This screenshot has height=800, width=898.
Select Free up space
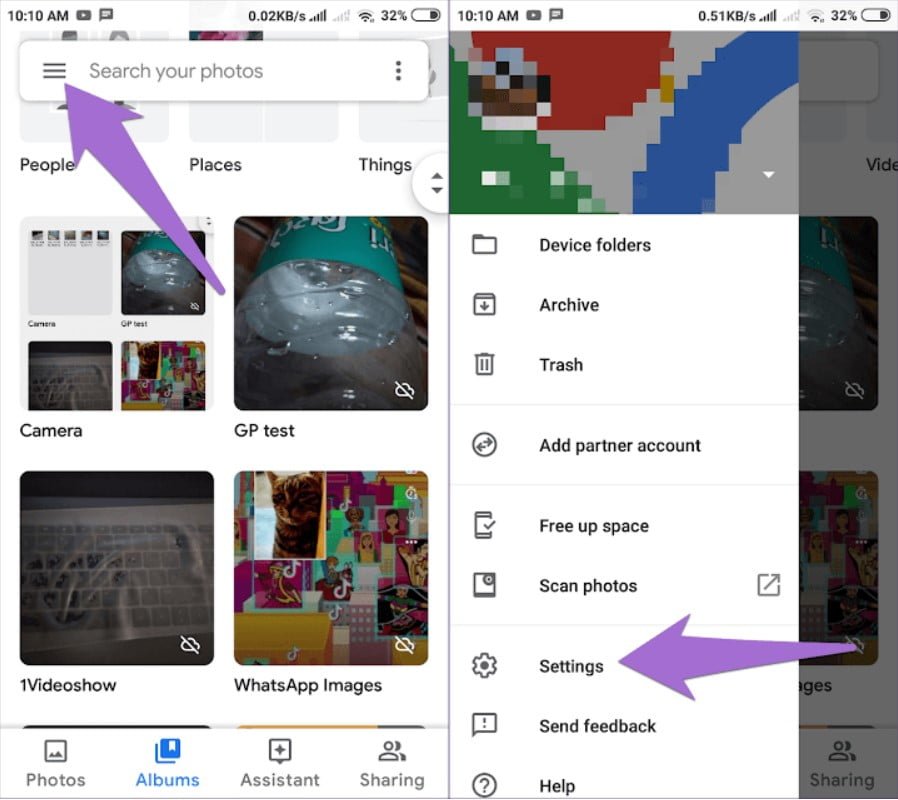pyautogui.click(x=593, y=525)
